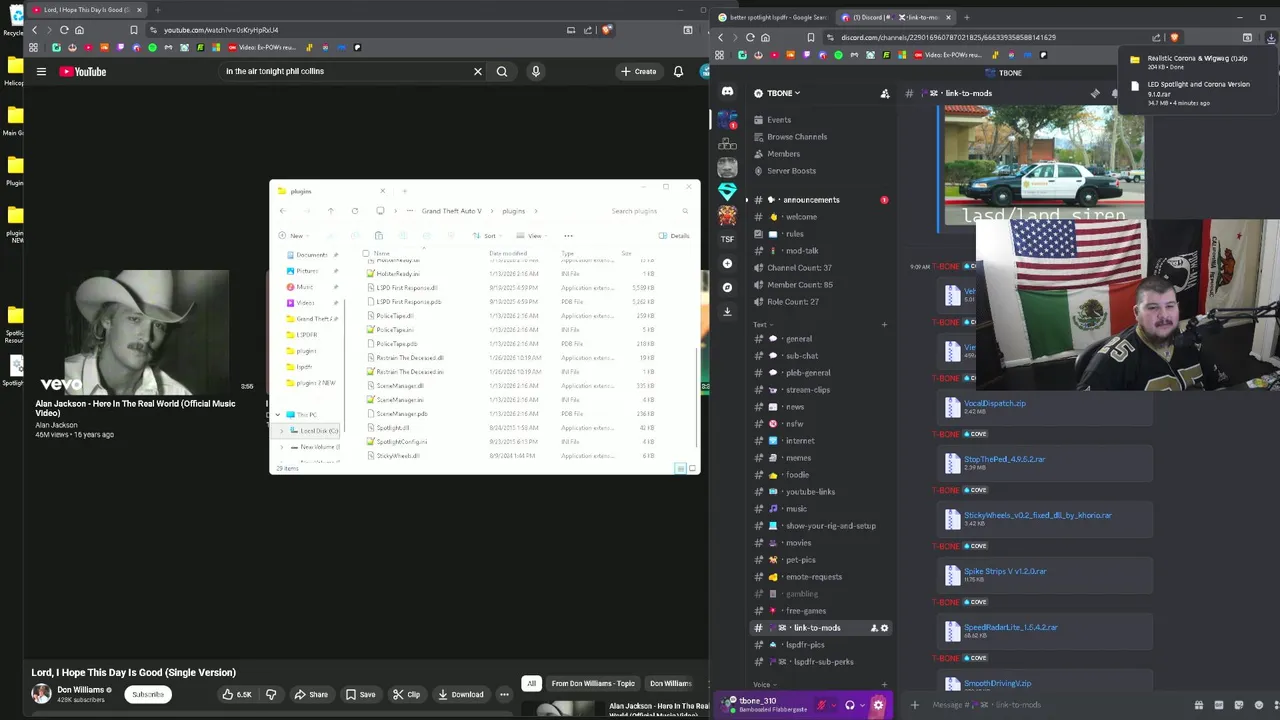Select the 'All' recommendations chip
The height and width of the screenshot is (720, 1280).
531,683
